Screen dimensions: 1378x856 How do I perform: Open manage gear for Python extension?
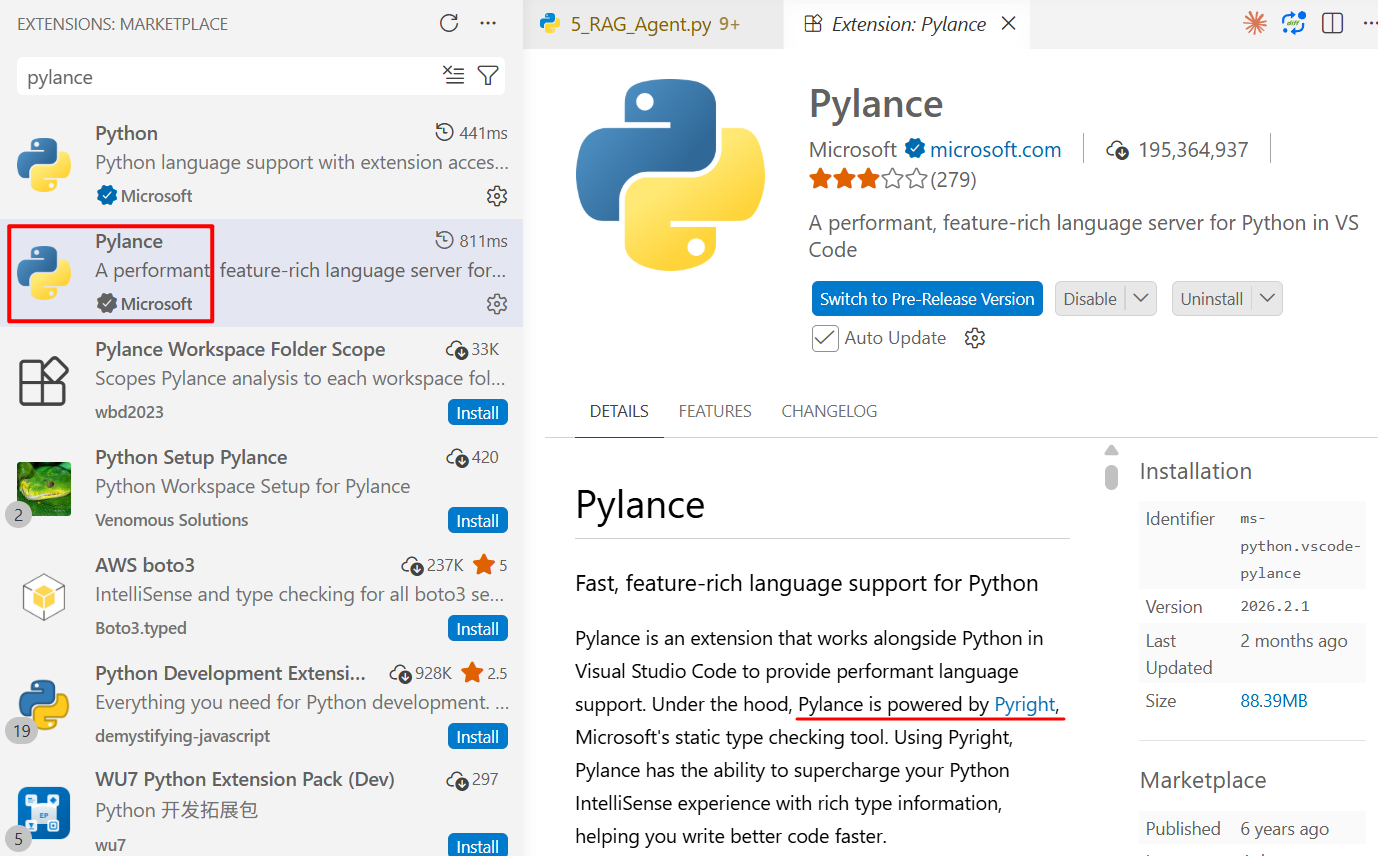pyautogui.click(x=497, y=196)
